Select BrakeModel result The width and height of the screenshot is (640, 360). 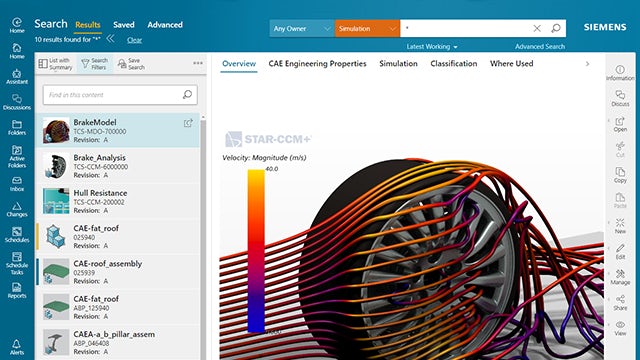pyautogui.click(x=118, y=130)
